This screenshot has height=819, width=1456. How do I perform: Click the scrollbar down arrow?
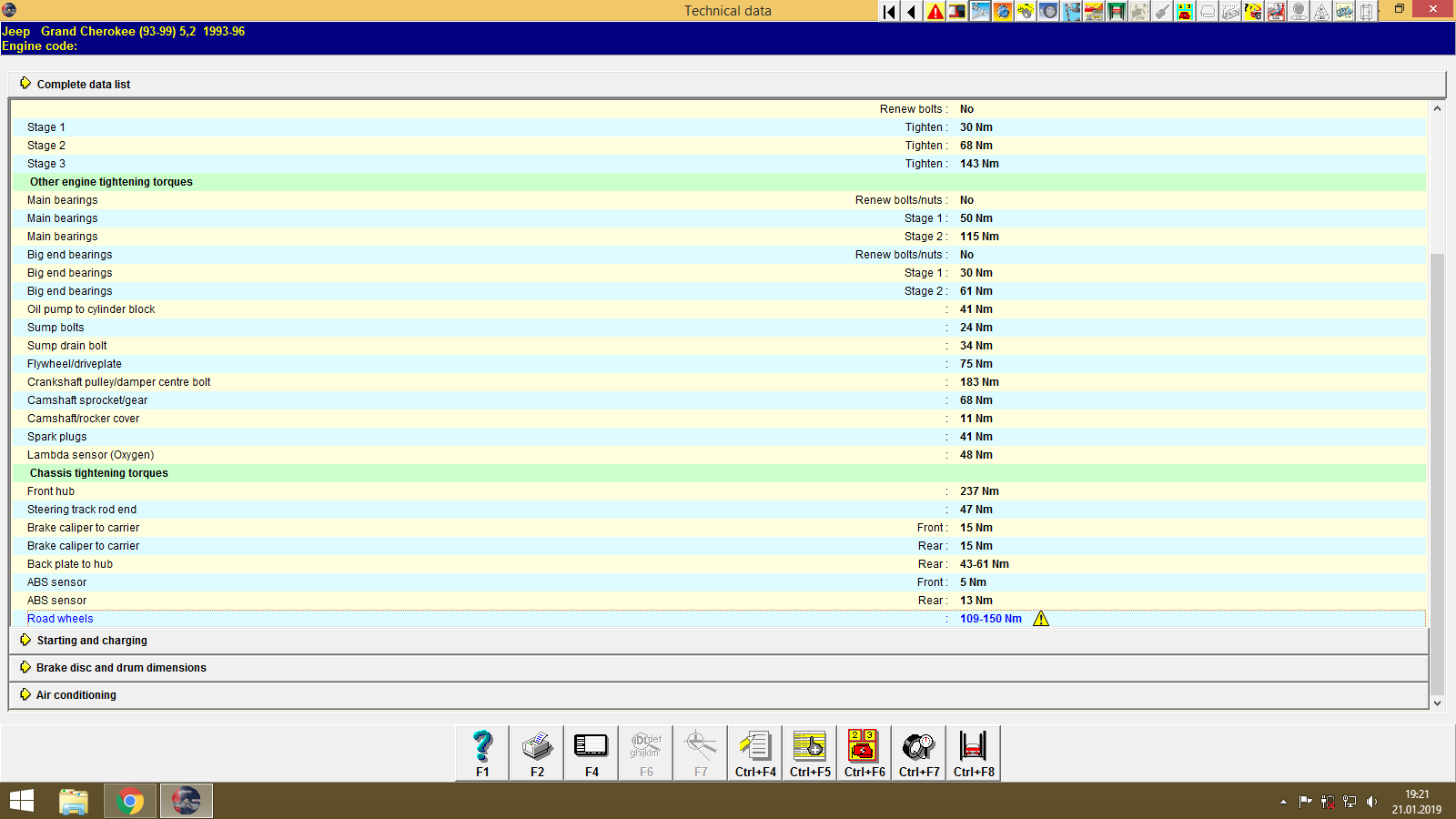(x=1438, y=703)
